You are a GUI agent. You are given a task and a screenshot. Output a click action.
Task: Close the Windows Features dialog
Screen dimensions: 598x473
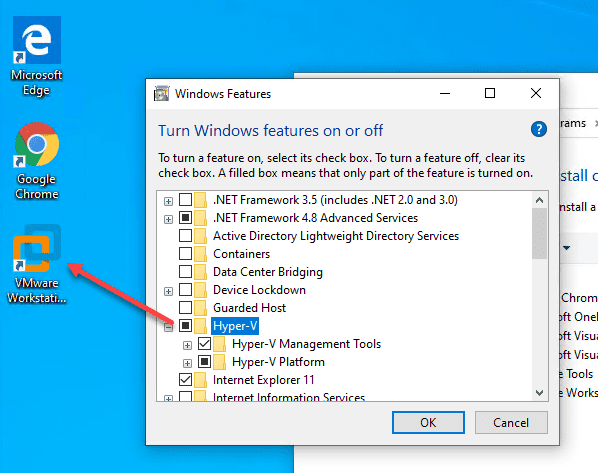point(535,93)
